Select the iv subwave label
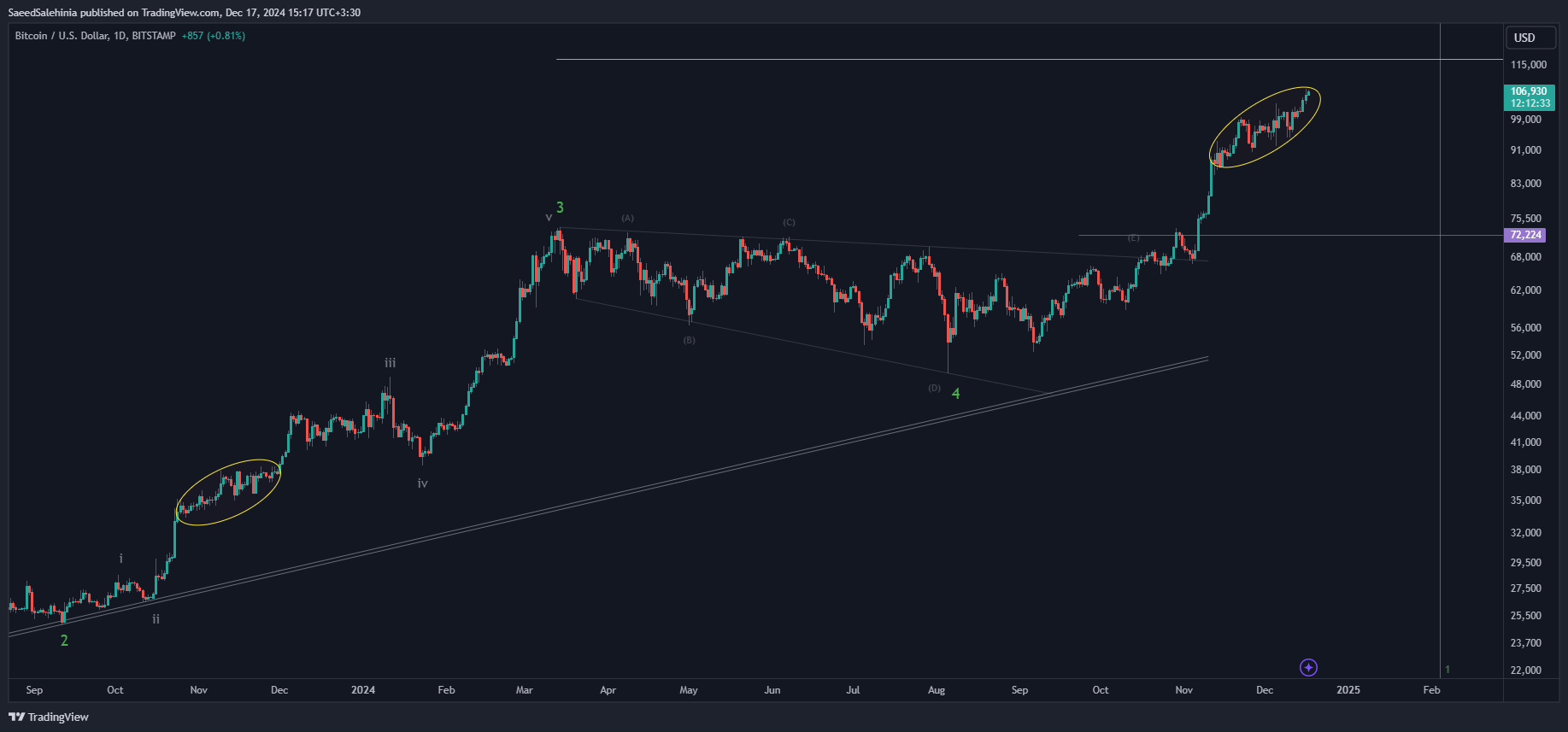Viewport: 1568px width, 732px height. point(422,483)
